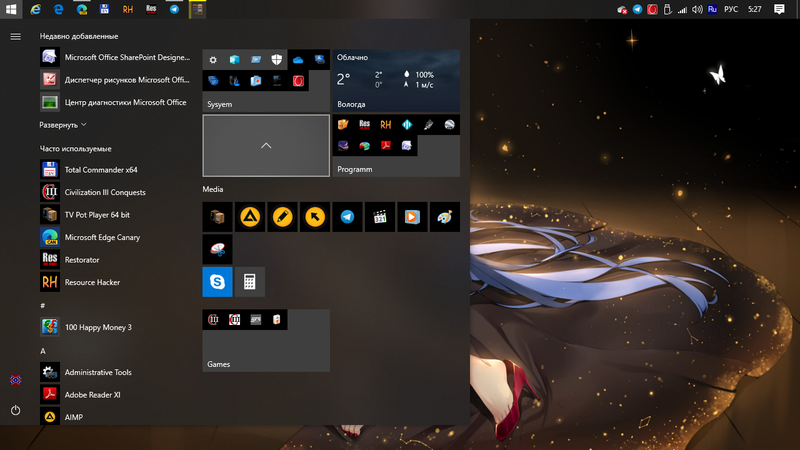
Task: Switch input language via РУС indicator
Action: point(731,9)
